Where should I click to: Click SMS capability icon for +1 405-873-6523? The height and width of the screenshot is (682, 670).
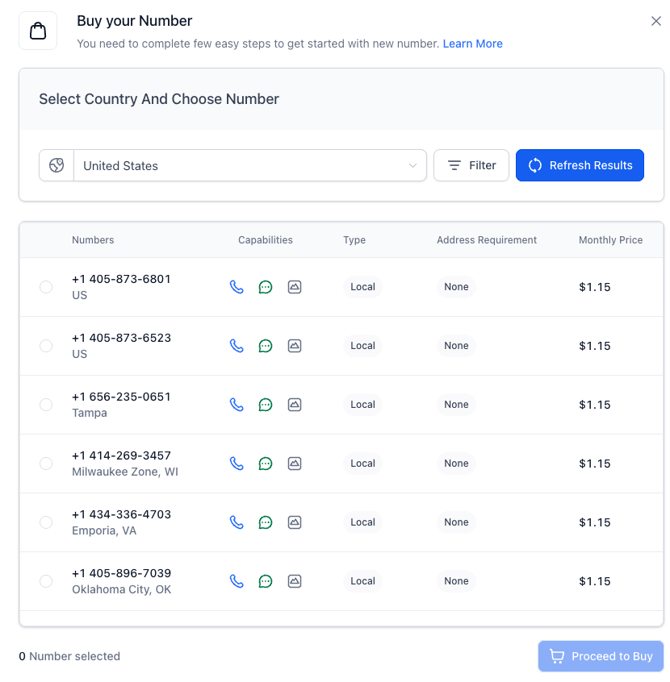[266, 346]
